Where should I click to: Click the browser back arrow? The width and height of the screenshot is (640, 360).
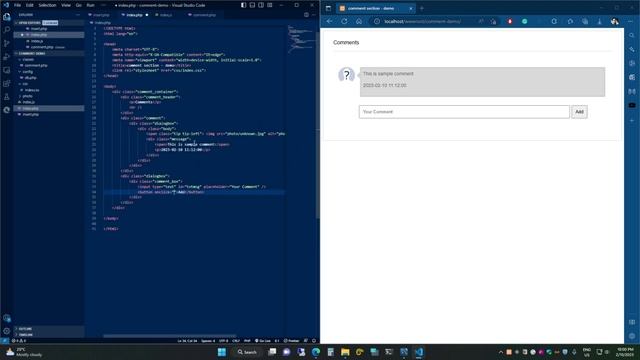330,21
